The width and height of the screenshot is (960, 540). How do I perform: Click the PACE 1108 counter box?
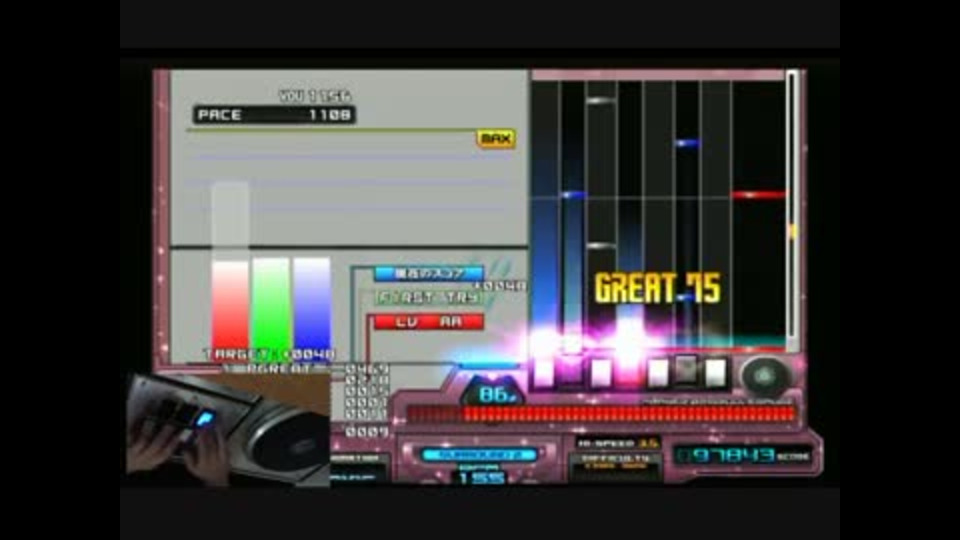[274, 114]
